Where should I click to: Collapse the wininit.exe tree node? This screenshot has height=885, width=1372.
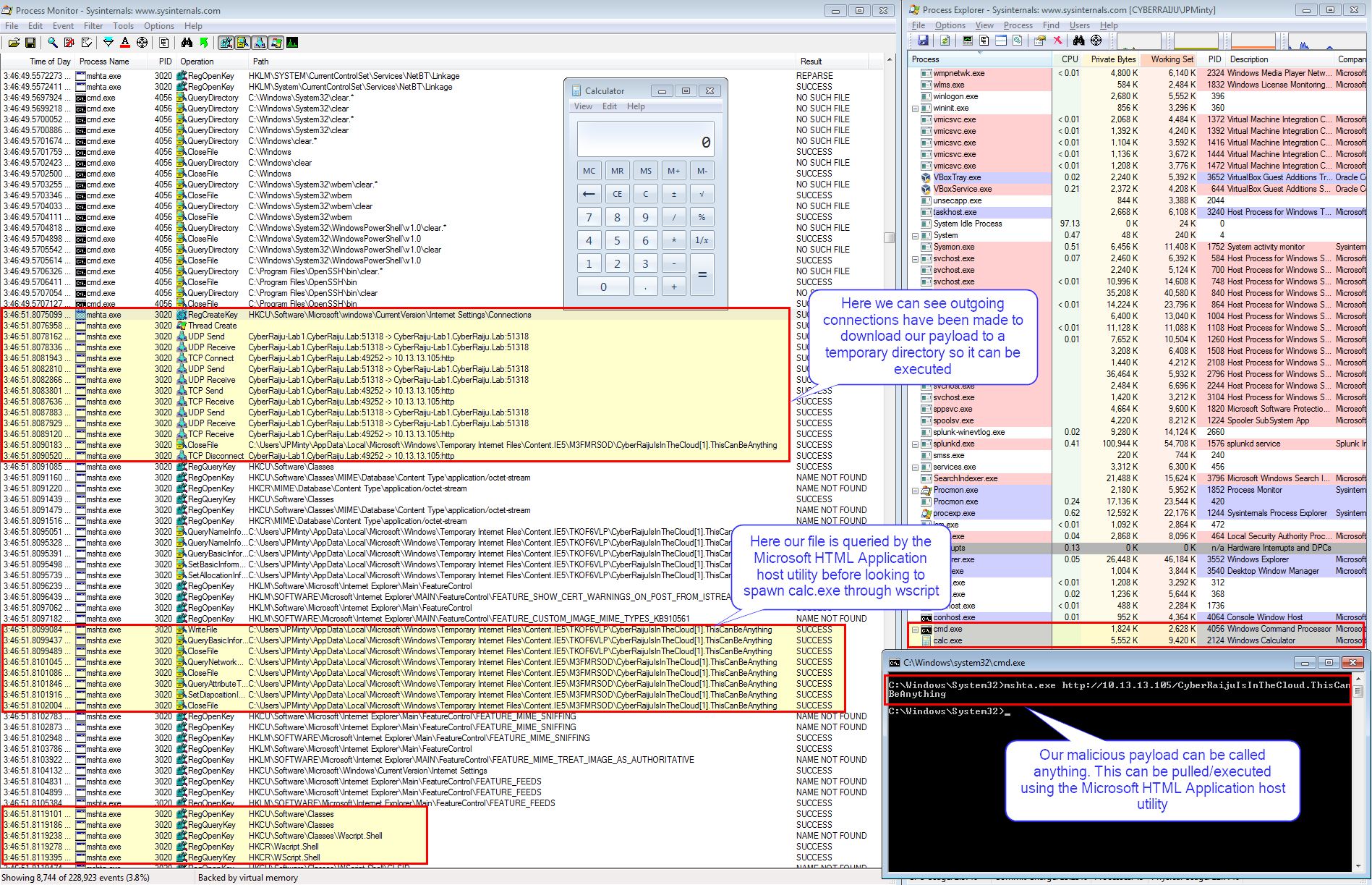(x=915, y=109)
